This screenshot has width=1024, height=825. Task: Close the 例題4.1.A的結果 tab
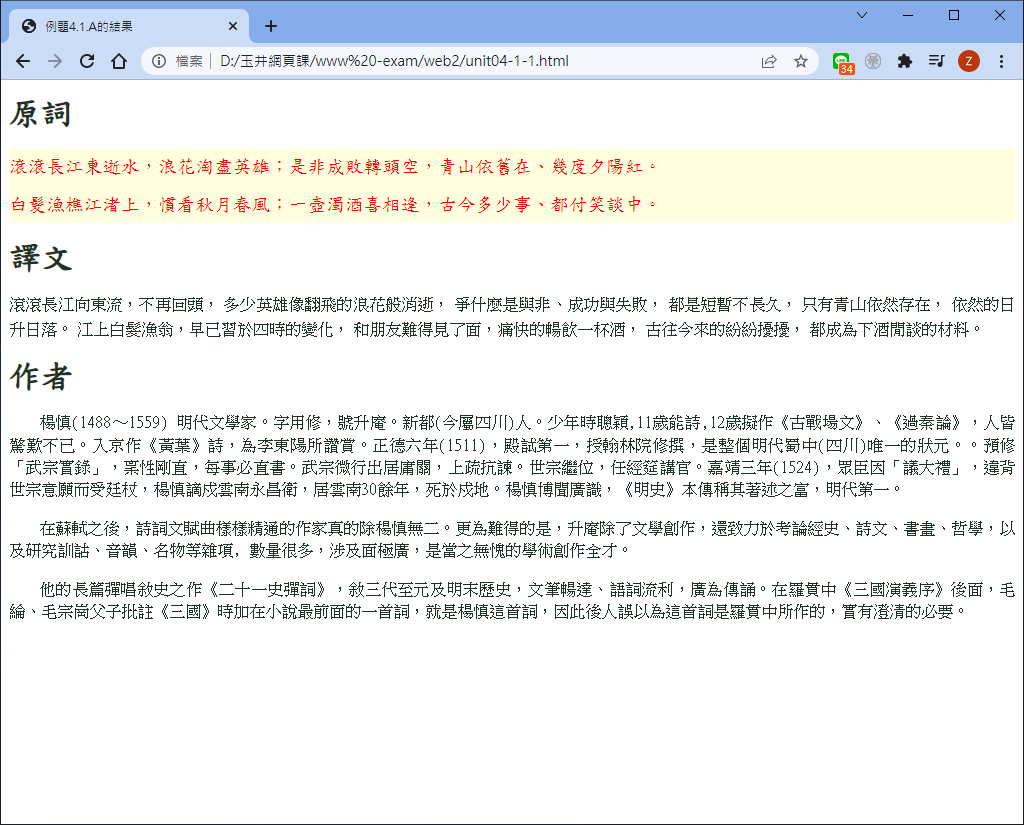click(x=234, y=26)
